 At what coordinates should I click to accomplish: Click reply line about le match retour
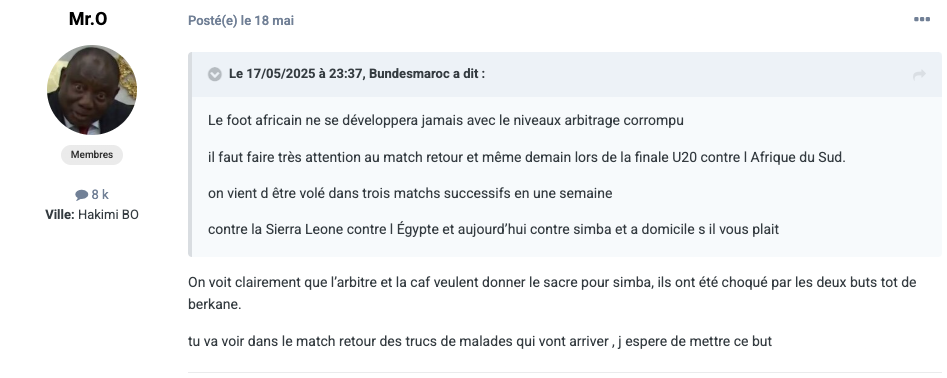click(x=480, y=342)
